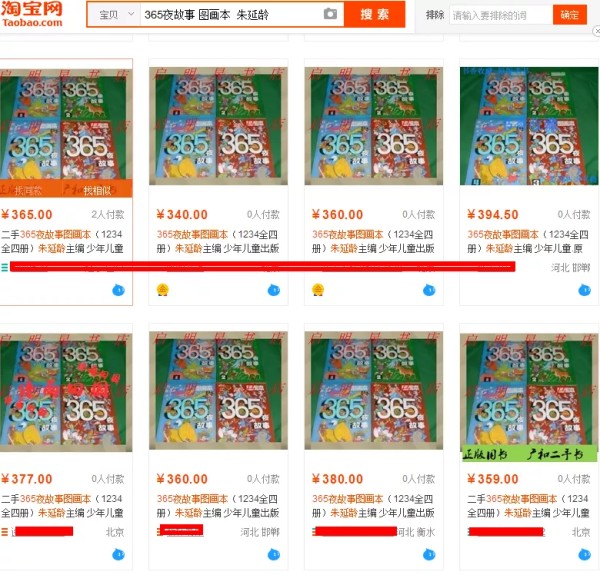This screenshot has width=600, height=575.
Task: Click the Wangwang chat icon under ¥380.00 item
Action: tap(429, 554)
